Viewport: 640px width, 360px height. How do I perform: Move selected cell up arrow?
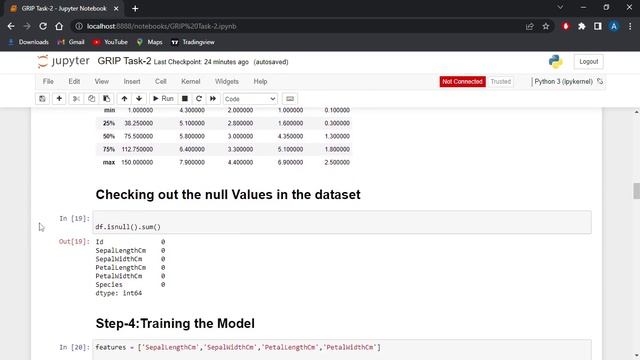coord(124,99)
